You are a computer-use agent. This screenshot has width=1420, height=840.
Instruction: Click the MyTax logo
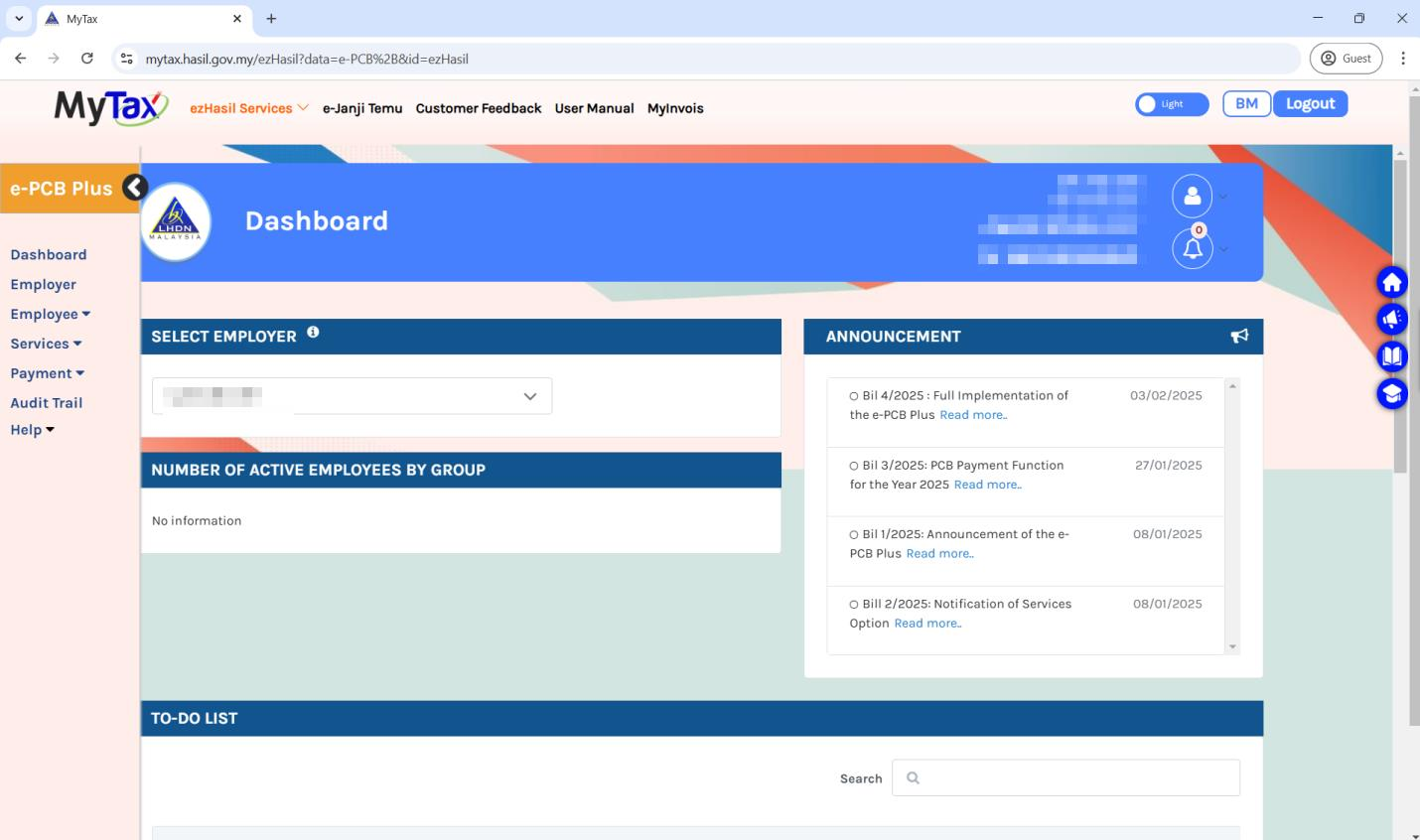(107, 107)
